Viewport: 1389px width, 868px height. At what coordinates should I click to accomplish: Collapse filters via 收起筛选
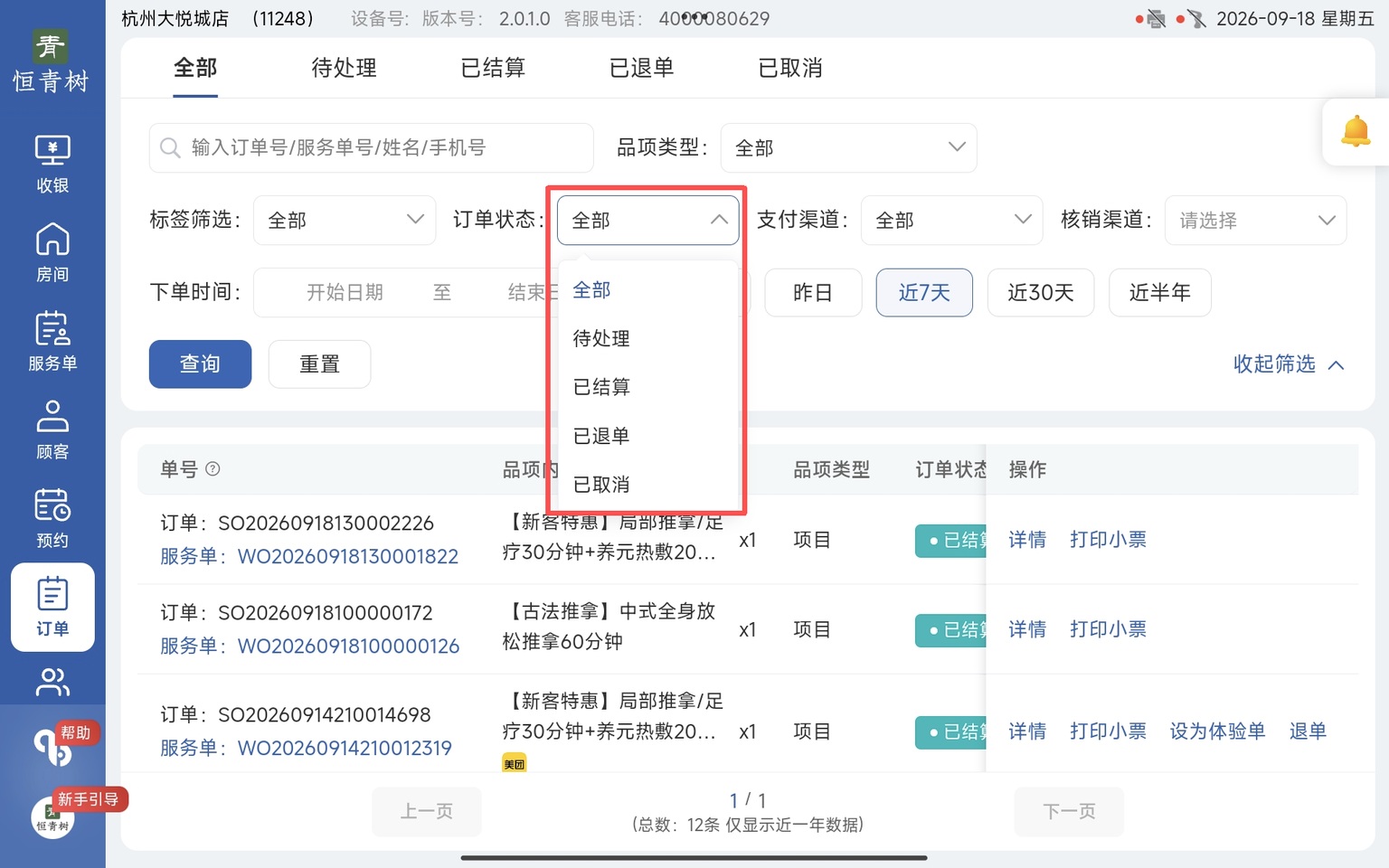click(x=1289, y=363)
